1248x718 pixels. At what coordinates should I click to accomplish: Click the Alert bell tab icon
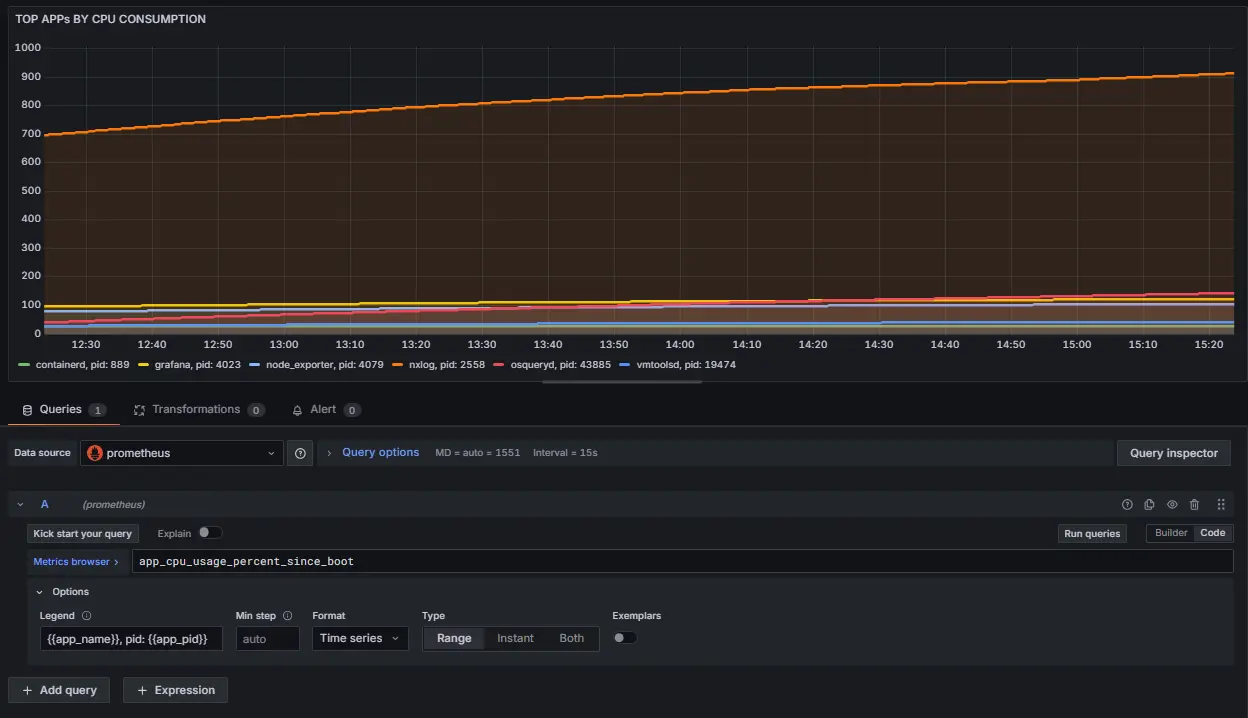click(x=297, y=410)
